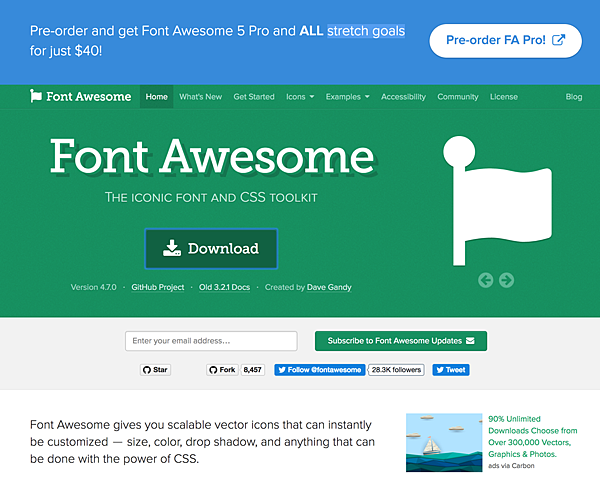Click the Download button
The width and height of the screenshot is (600, 481).
click(211, 249)
